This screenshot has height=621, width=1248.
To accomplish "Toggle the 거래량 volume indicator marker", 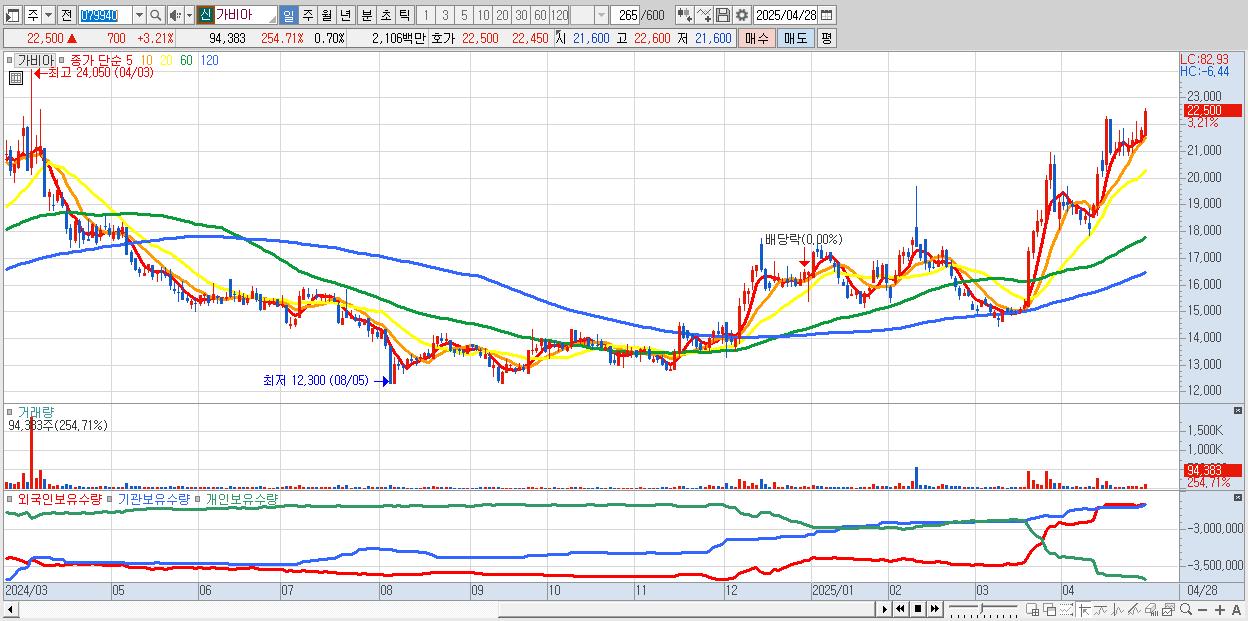I will pos(8,410).
